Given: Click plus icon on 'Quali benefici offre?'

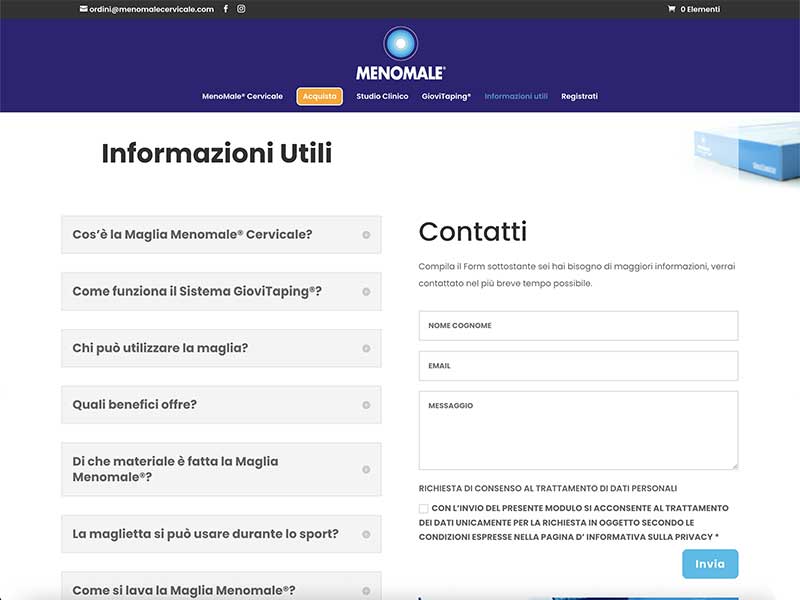Looking at the screenshot, I should click(366, 405).
